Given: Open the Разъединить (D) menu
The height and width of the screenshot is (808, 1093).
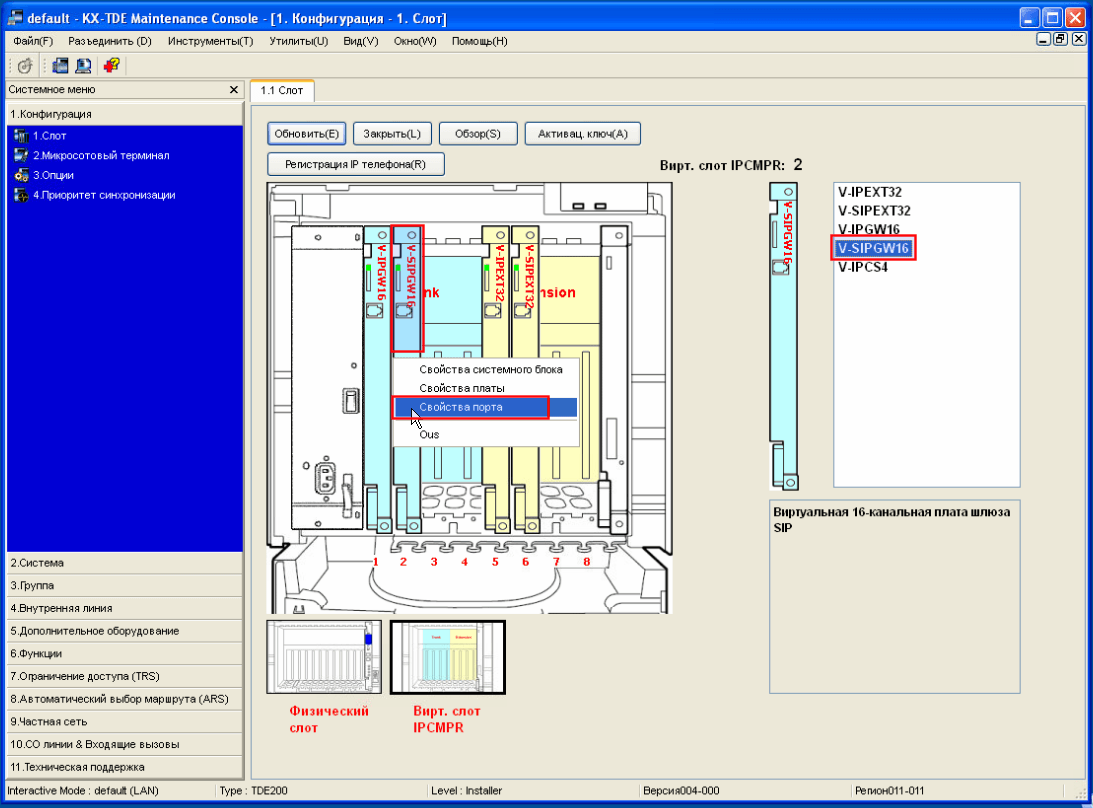Looking at the screenshot, I should [109, 41].
